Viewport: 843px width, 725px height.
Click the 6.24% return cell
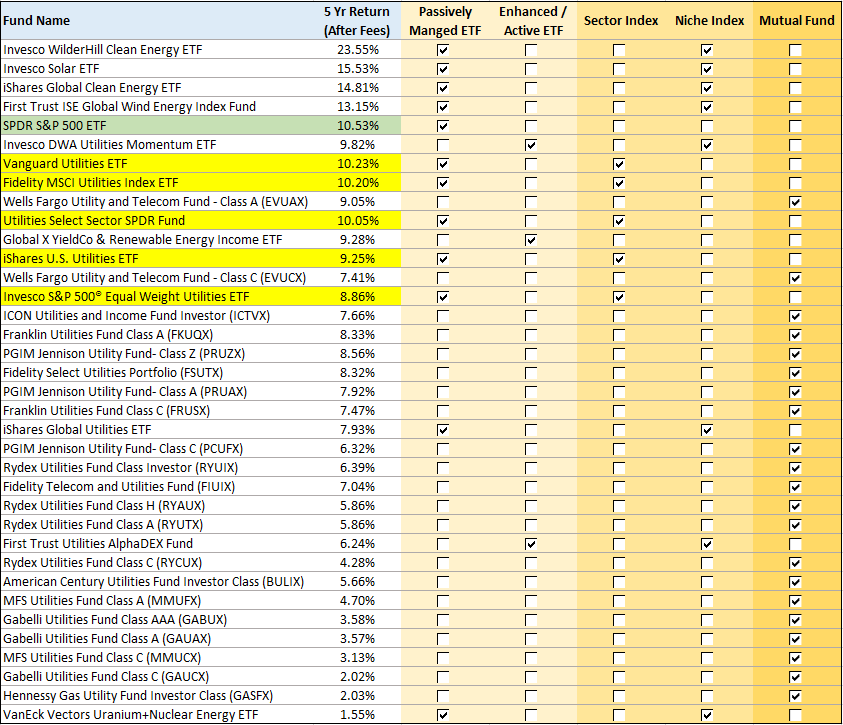pyautogui.click(x=358, y=544)
